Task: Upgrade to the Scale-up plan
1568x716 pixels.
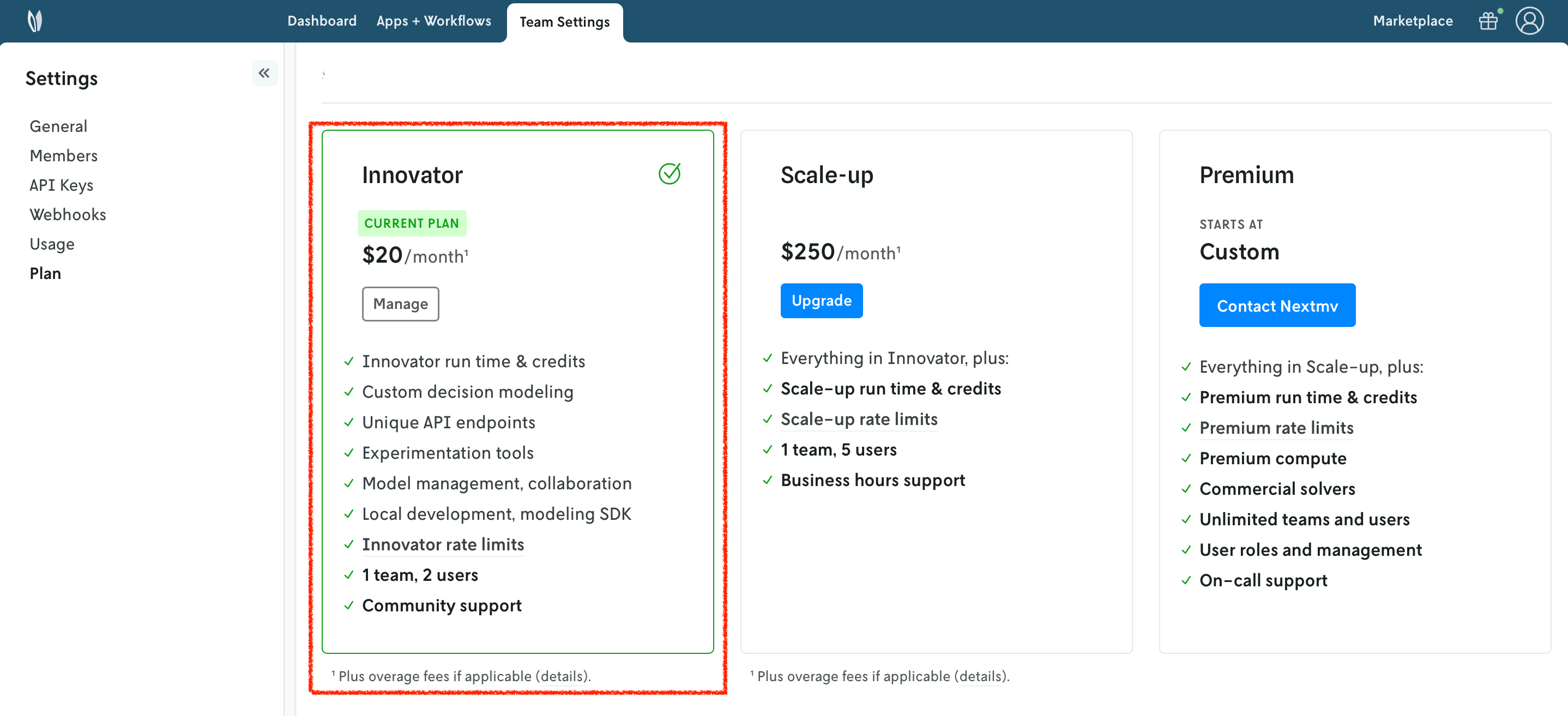Action: point(821,301)
